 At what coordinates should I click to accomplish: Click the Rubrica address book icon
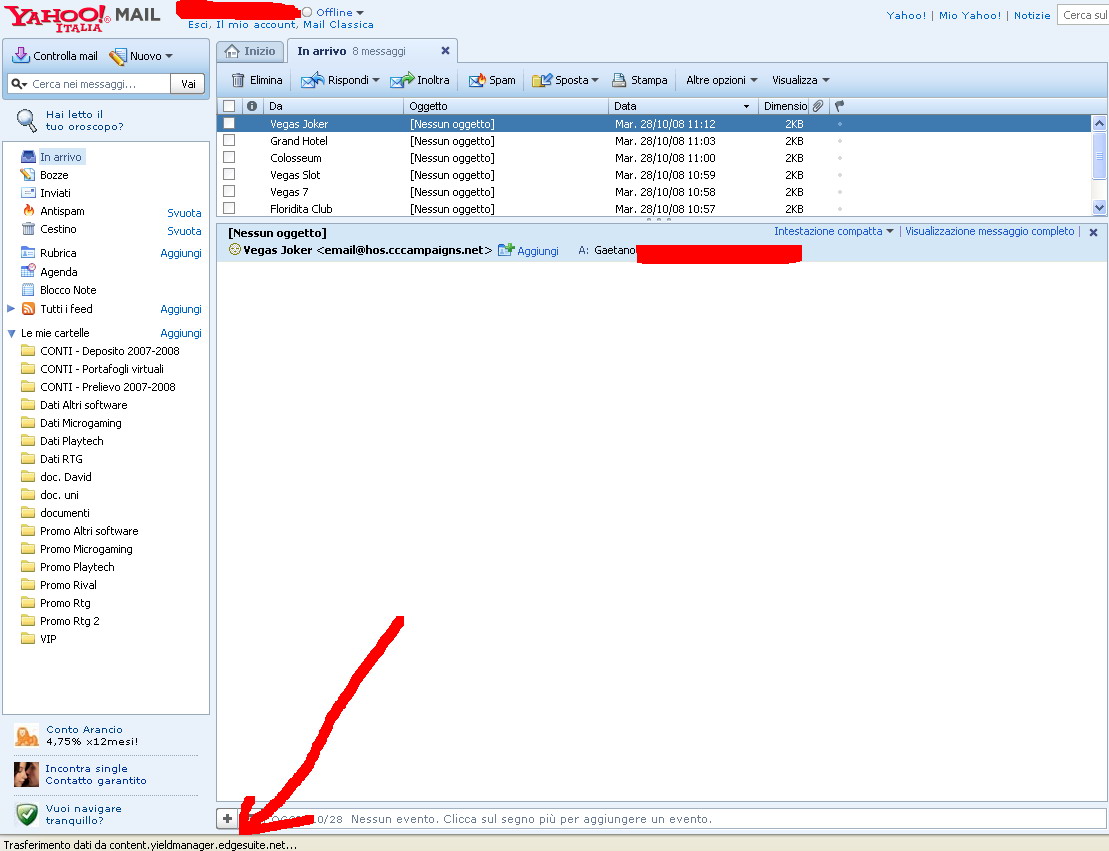click(x=28, y=253)
